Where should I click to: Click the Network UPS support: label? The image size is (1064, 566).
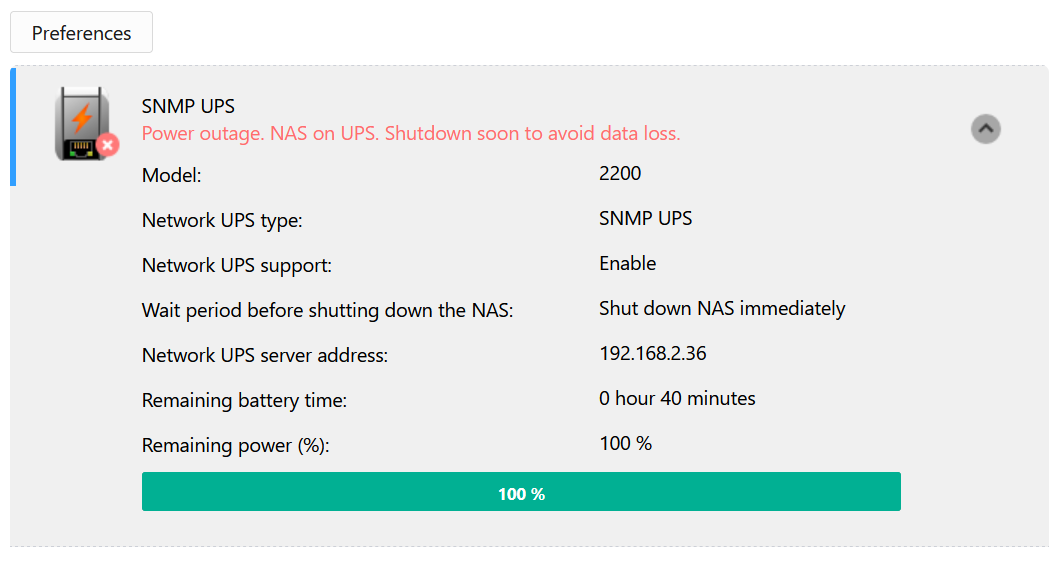tap(237, 266)
